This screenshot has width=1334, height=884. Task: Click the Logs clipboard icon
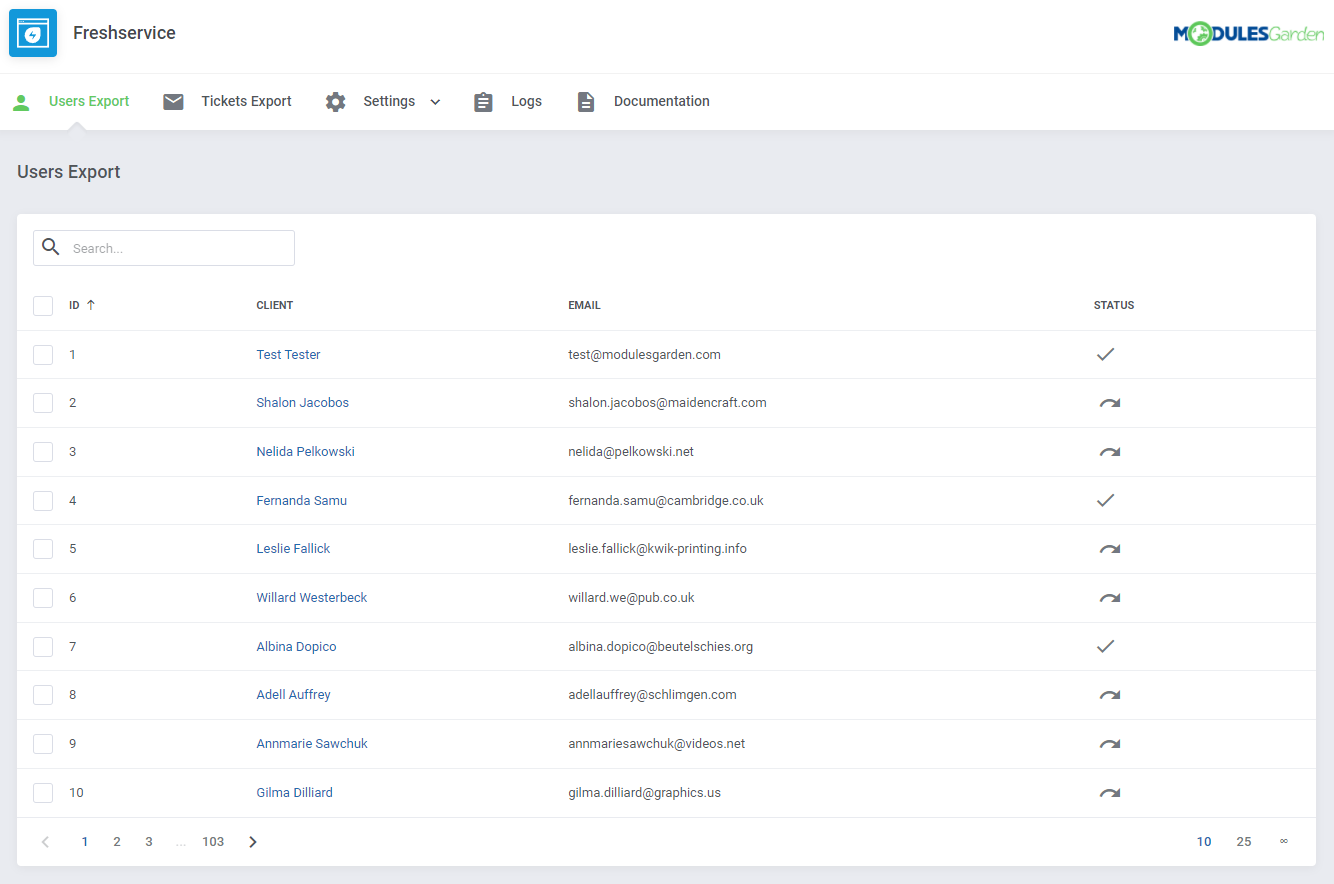484,102
